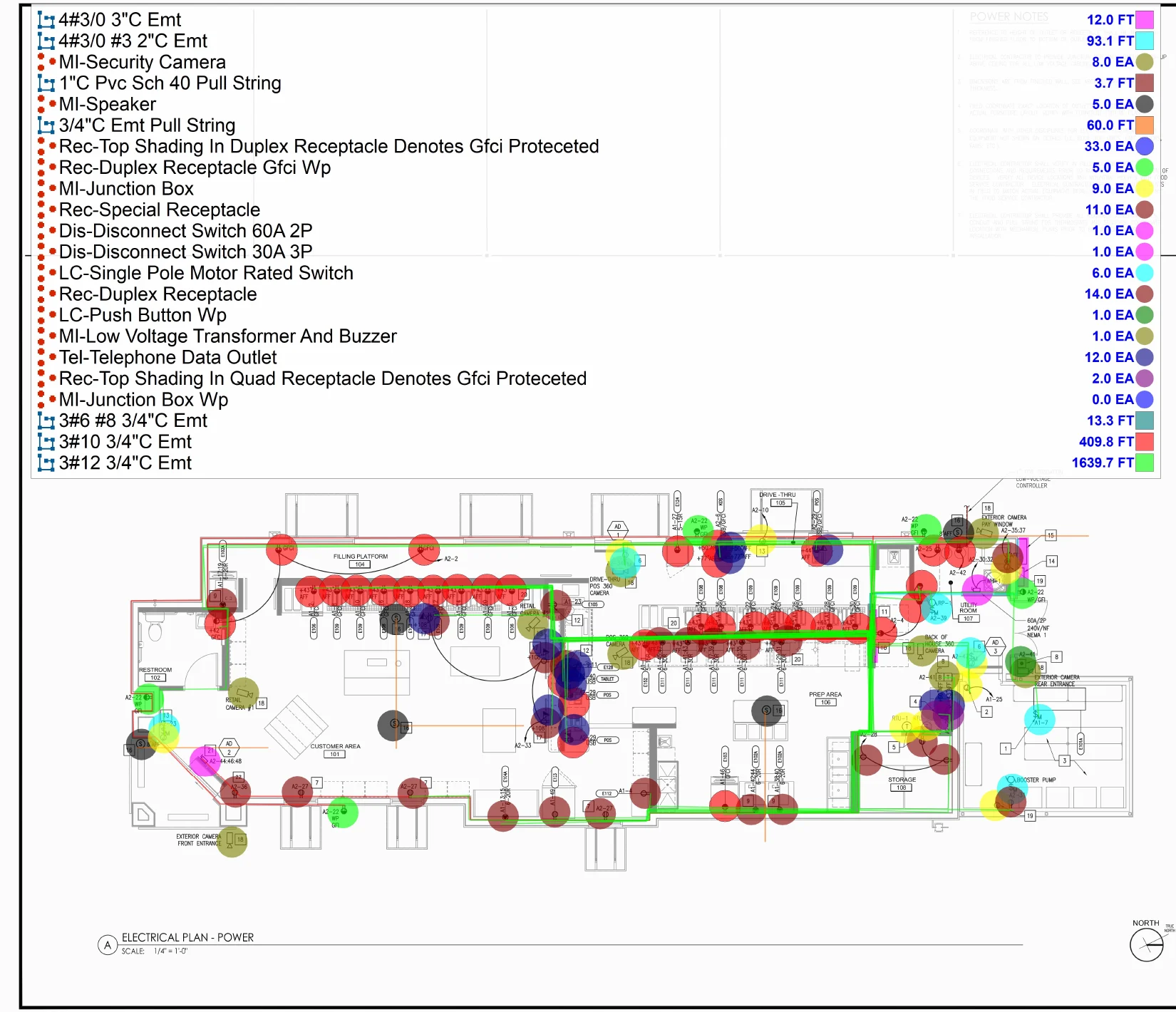Click the linear icon beside 3#12 3/4"C Emt
Screen dimensions: 1176x1012
click(x=46, y=463)
